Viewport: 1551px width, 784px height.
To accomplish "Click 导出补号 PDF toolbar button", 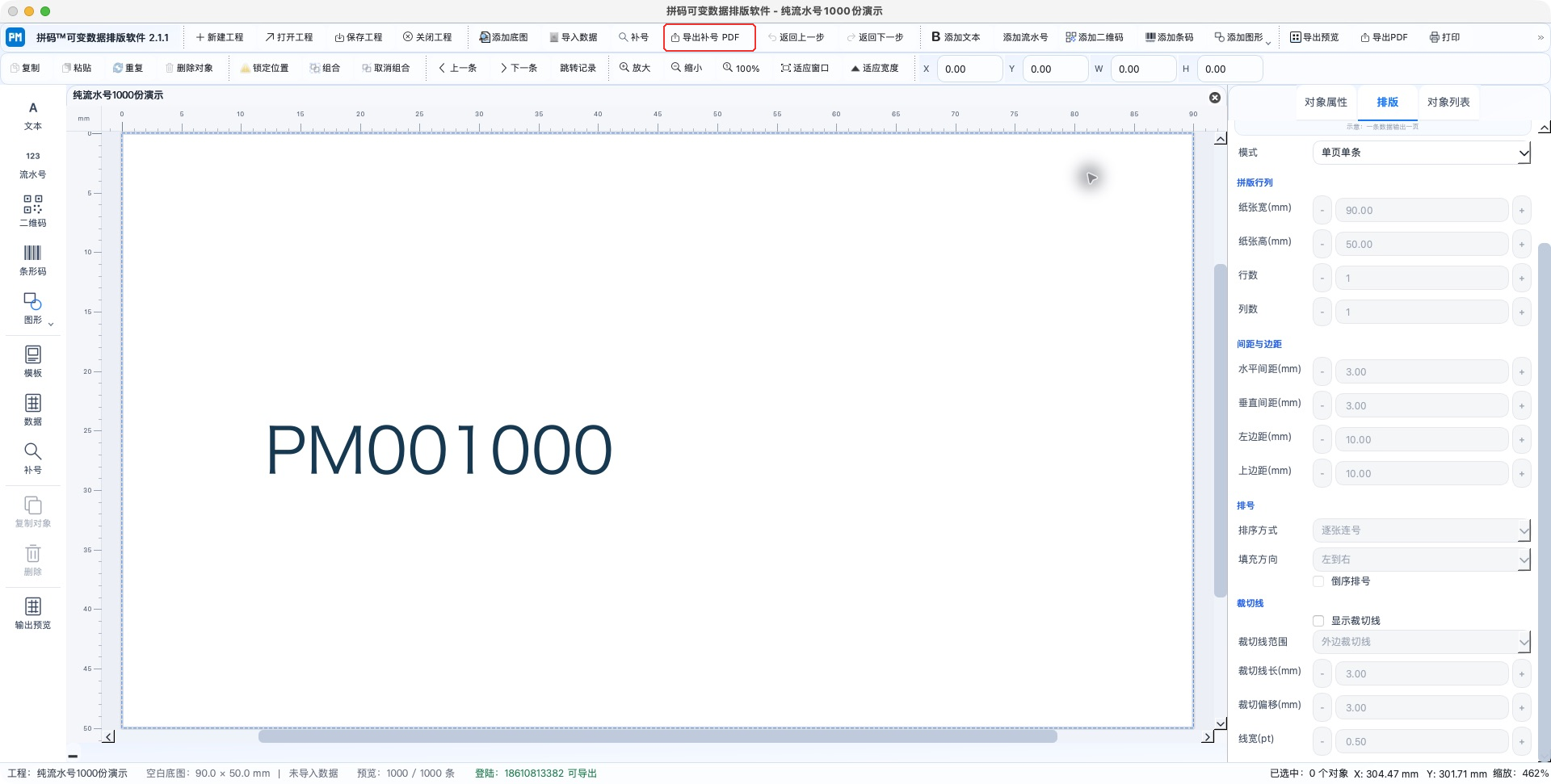I will tap(709, 37).
